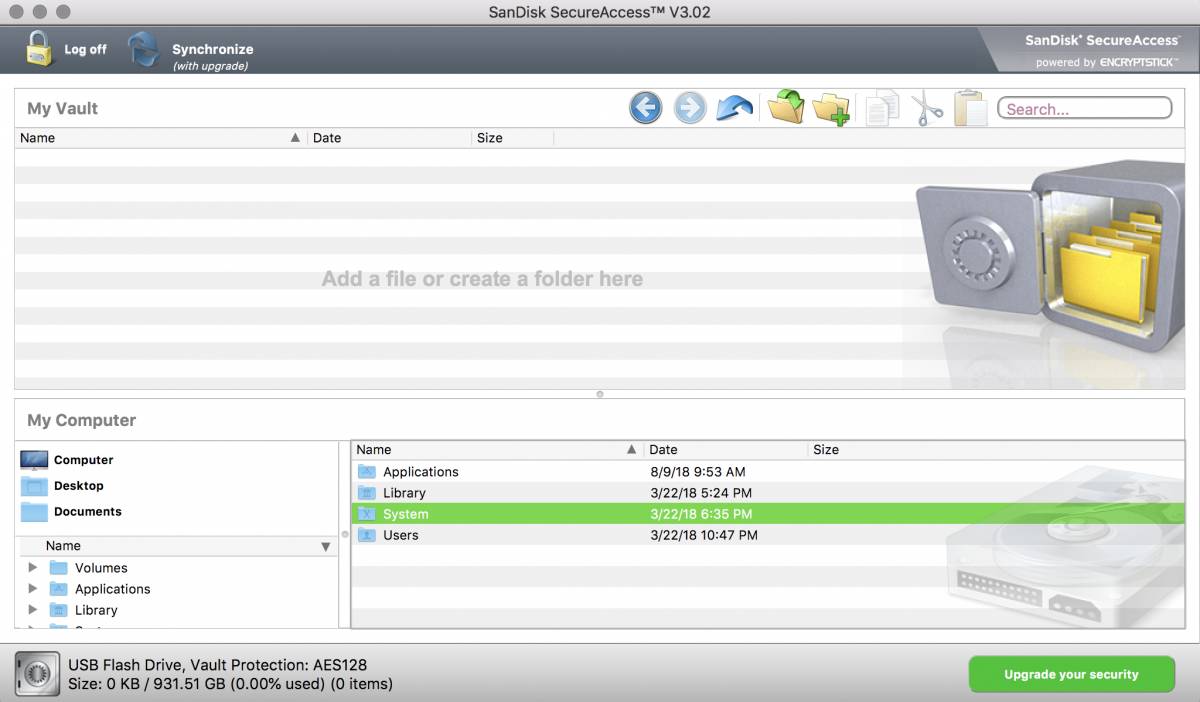This screenshot has width=1200, height=702.
Task: Click the forward navigation arrow
Action: [690, 108]
